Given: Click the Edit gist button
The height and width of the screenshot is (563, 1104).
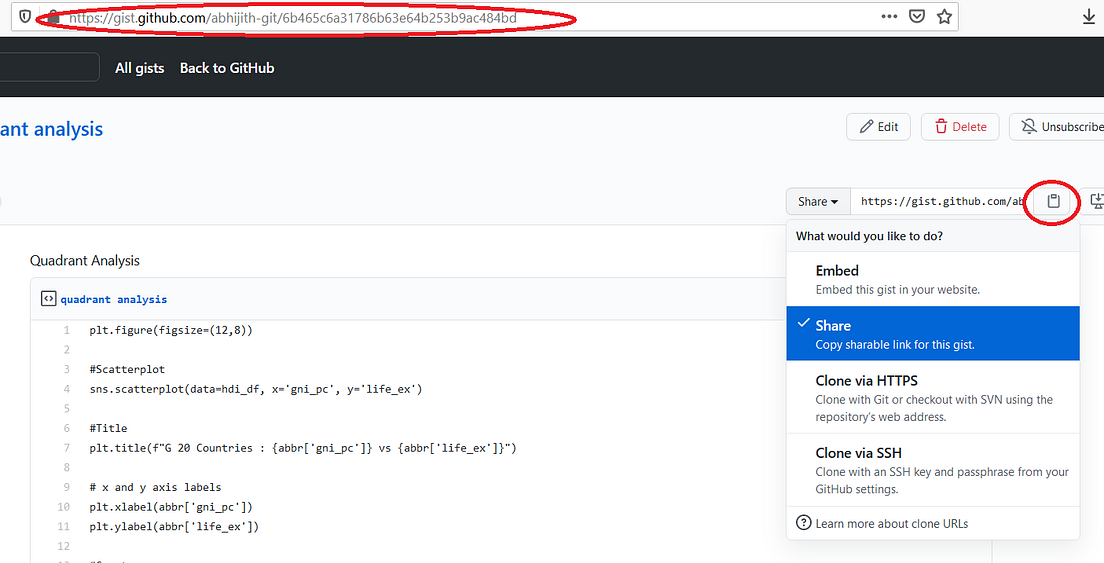Looking at the screenshot, I should (x=878, y=127).
